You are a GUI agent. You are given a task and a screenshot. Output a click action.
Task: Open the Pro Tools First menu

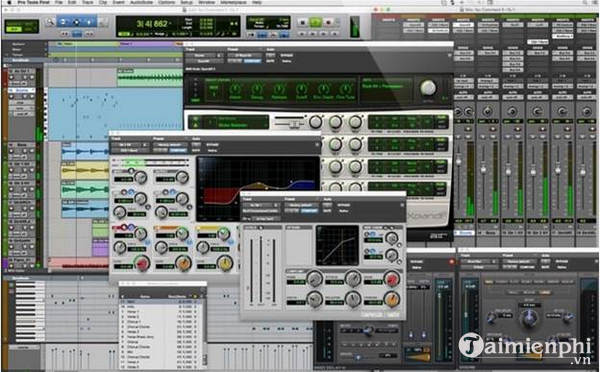pos(34,2)
